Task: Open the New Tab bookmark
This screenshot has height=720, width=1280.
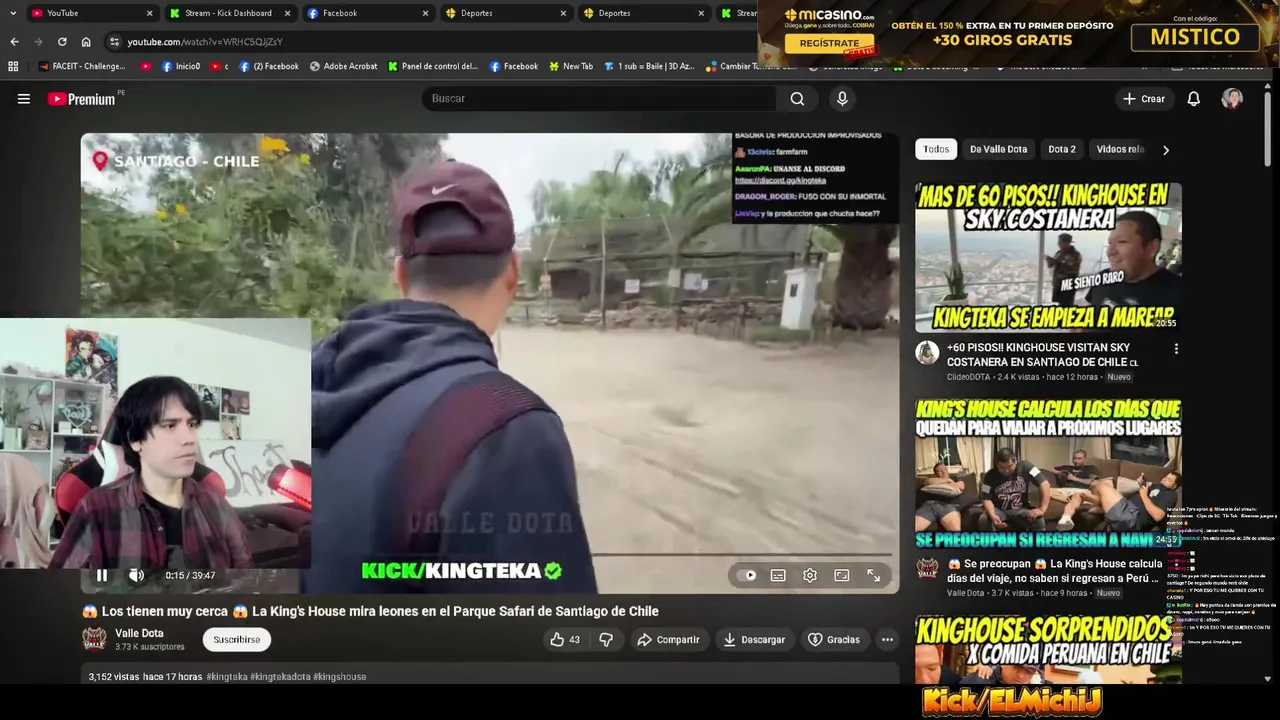Action: pyautogui.click(x=570, y=66)
